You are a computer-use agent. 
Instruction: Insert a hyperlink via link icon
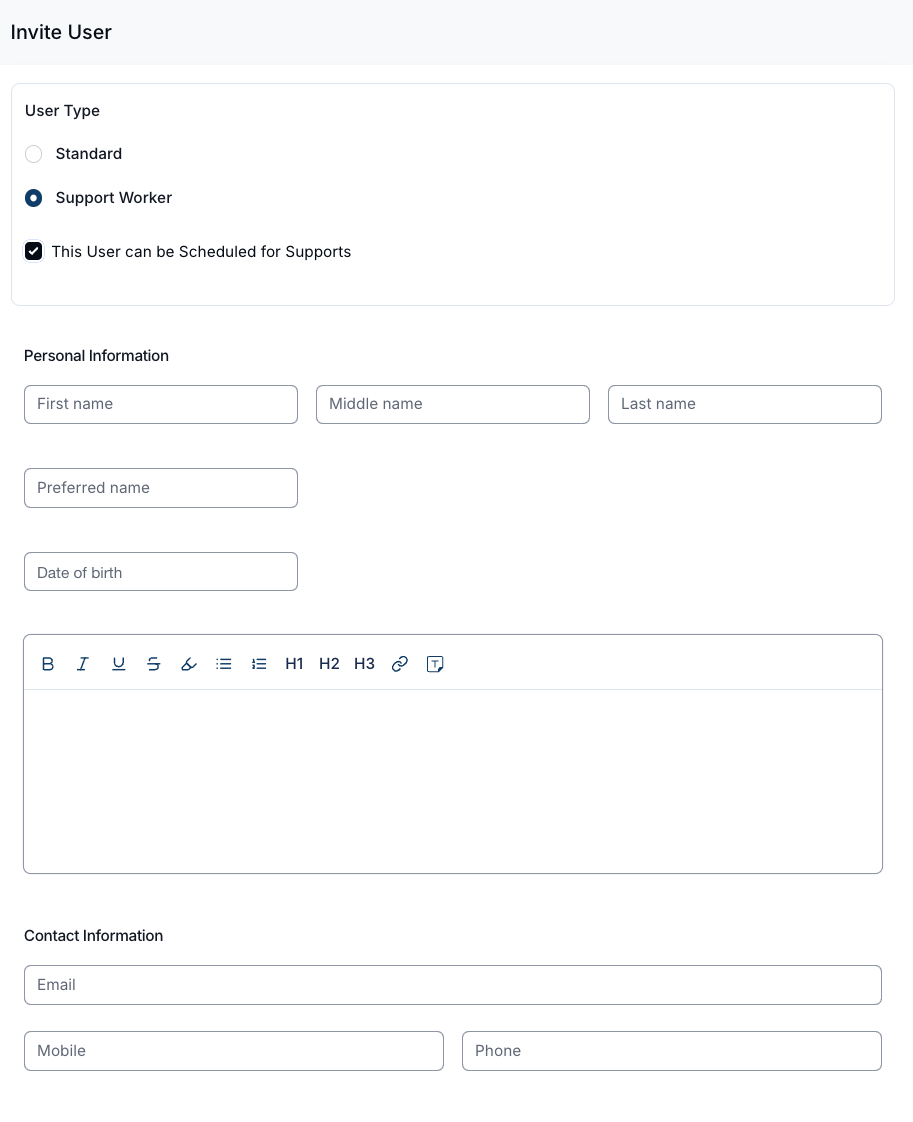400,664
